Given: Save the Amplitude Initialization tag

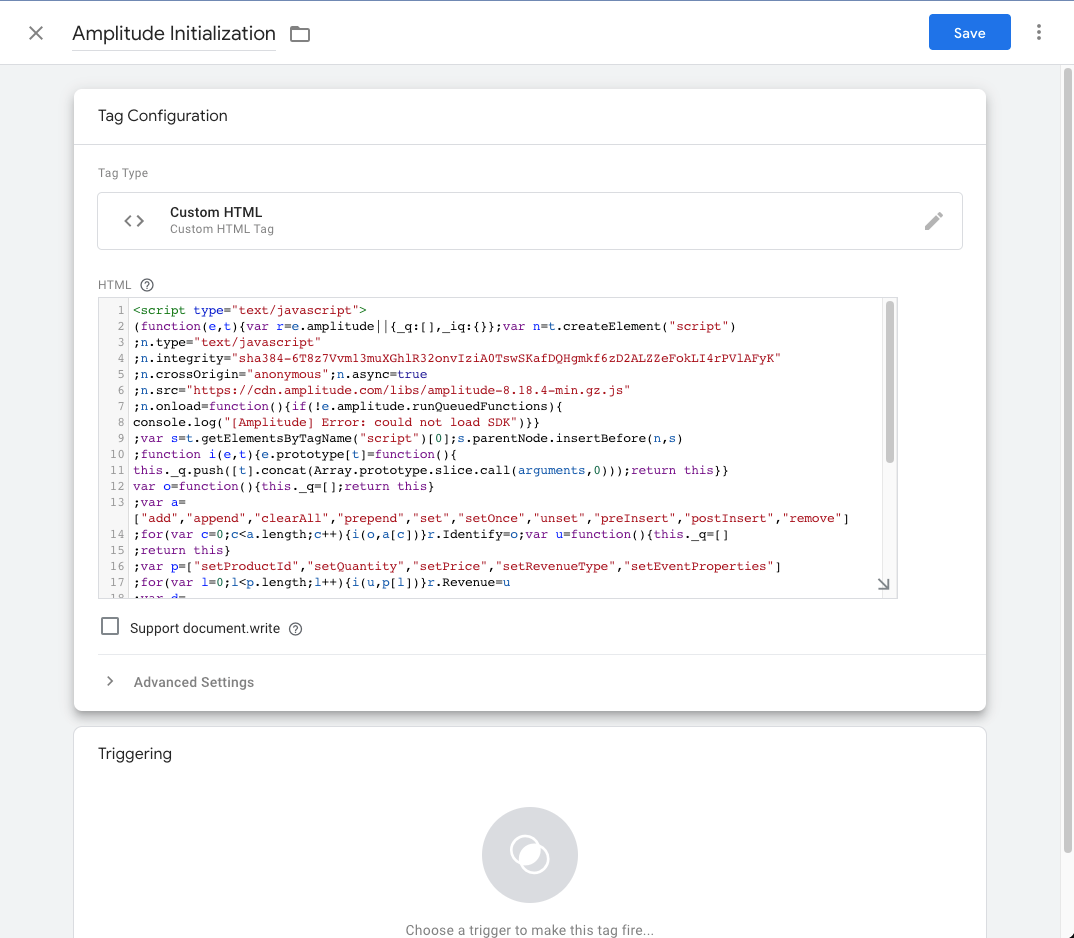Looking at the screenshot, I should coord(969,32).
